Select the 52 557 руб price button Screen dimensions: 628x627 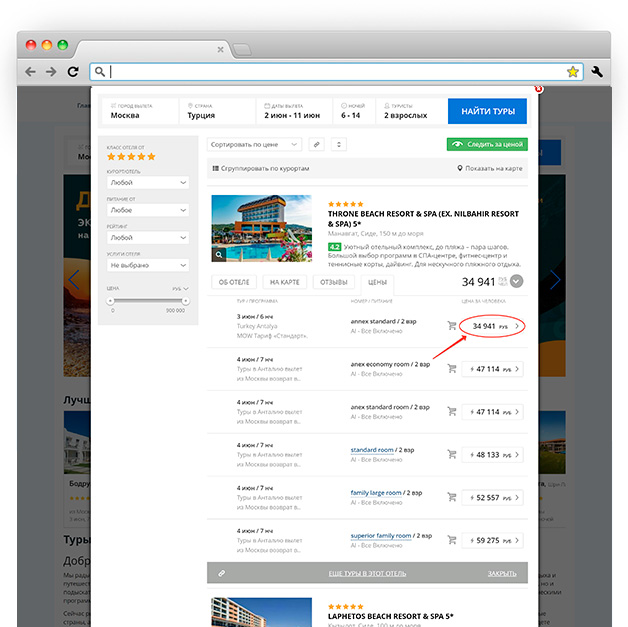coord(492,498)
